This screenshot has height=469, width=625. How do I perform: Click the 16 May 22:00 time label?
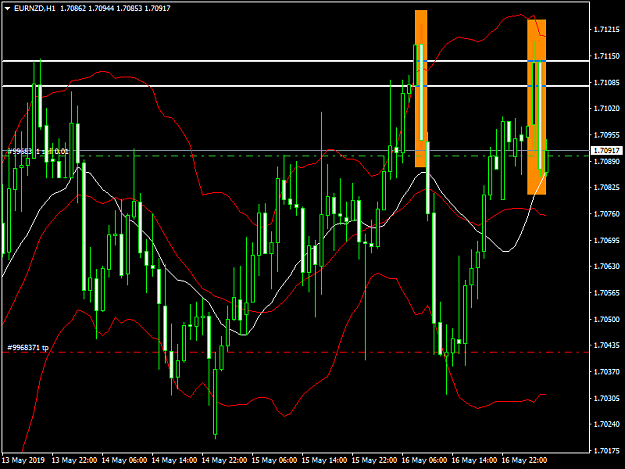pyautogui.click(x=524, y=460)
